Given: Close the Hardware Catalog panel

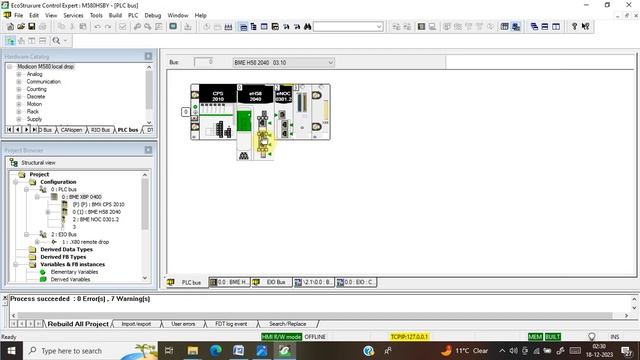Looking at the screenshot, I should (x=148, y=56).
